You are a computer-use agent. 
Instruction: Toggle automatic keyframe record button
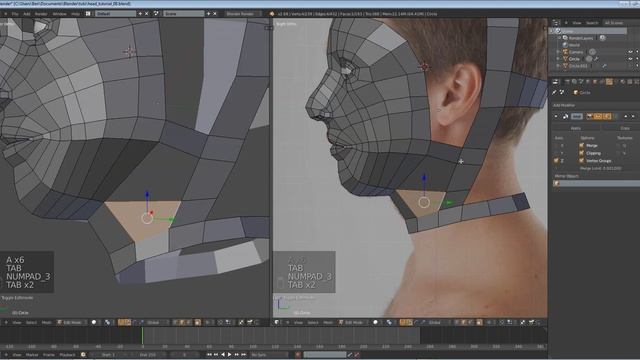pyautogui.click(x=298, y=355)
